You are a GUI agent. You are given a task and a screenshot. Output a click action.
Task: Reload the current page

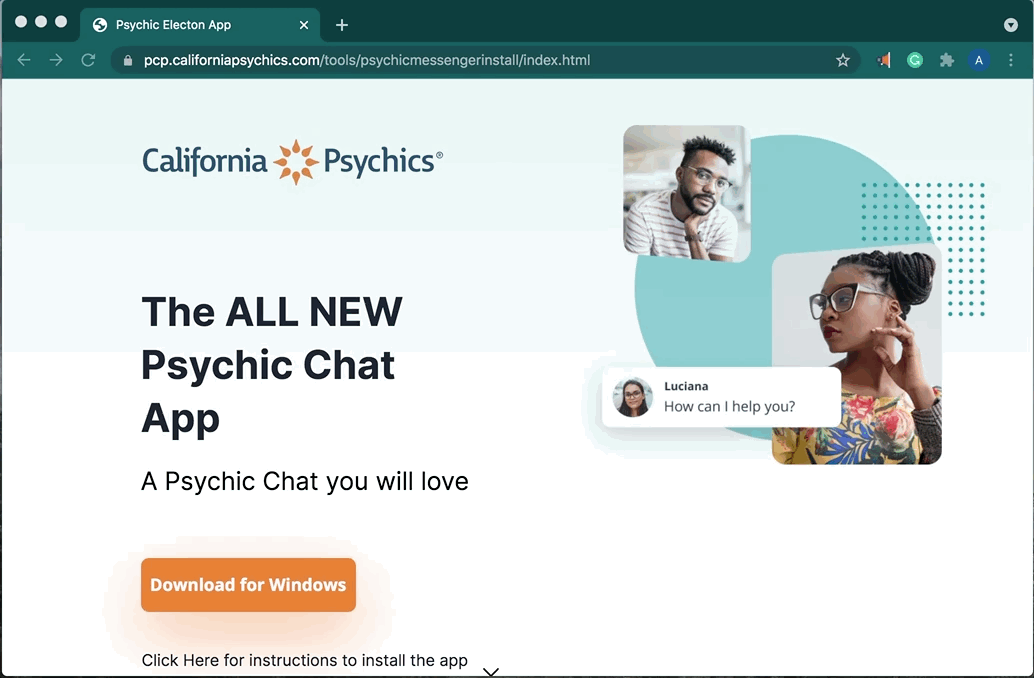click(x=88, y=60)
